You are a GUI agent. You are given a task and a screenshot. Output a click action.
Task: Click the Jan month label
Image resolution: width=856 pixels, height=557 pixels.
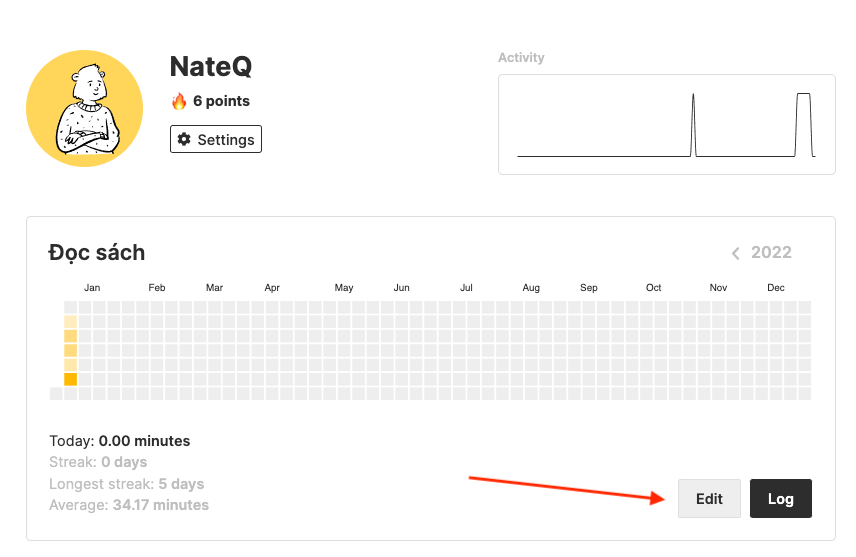click(x=92, y=288)
